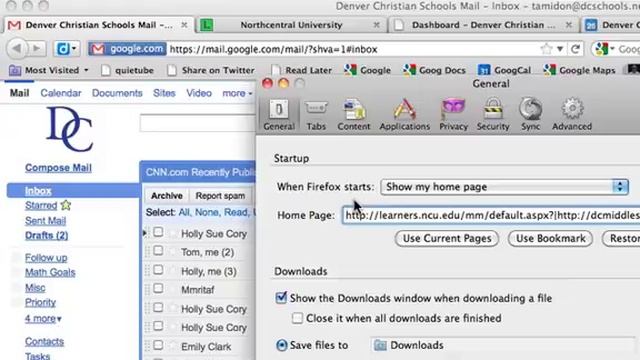This screenshot has height=360, width=640.
Task: Click the Report spam button
Action: (220, 196)
